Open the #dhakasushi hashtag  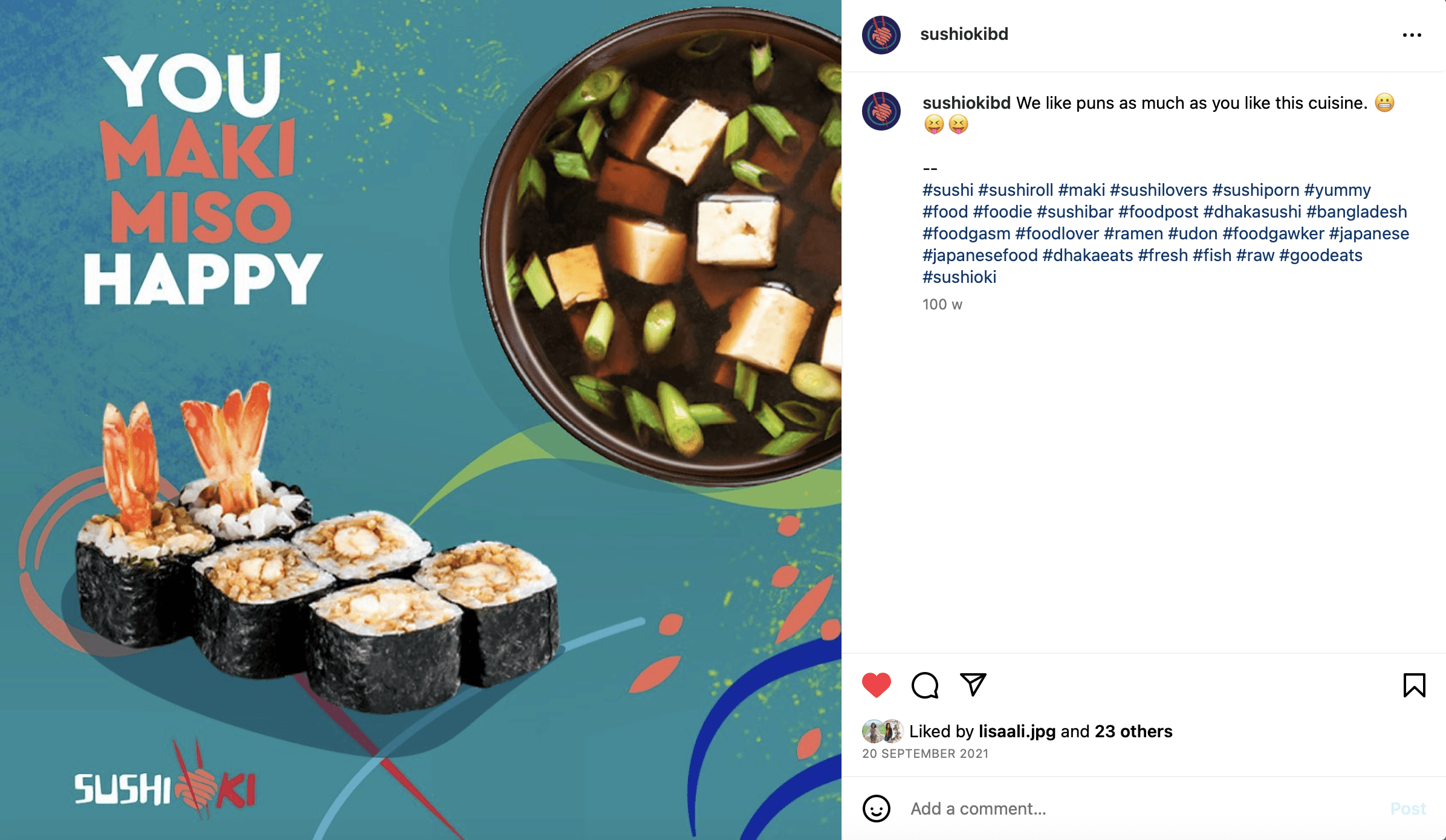(x=1252, y=212)
